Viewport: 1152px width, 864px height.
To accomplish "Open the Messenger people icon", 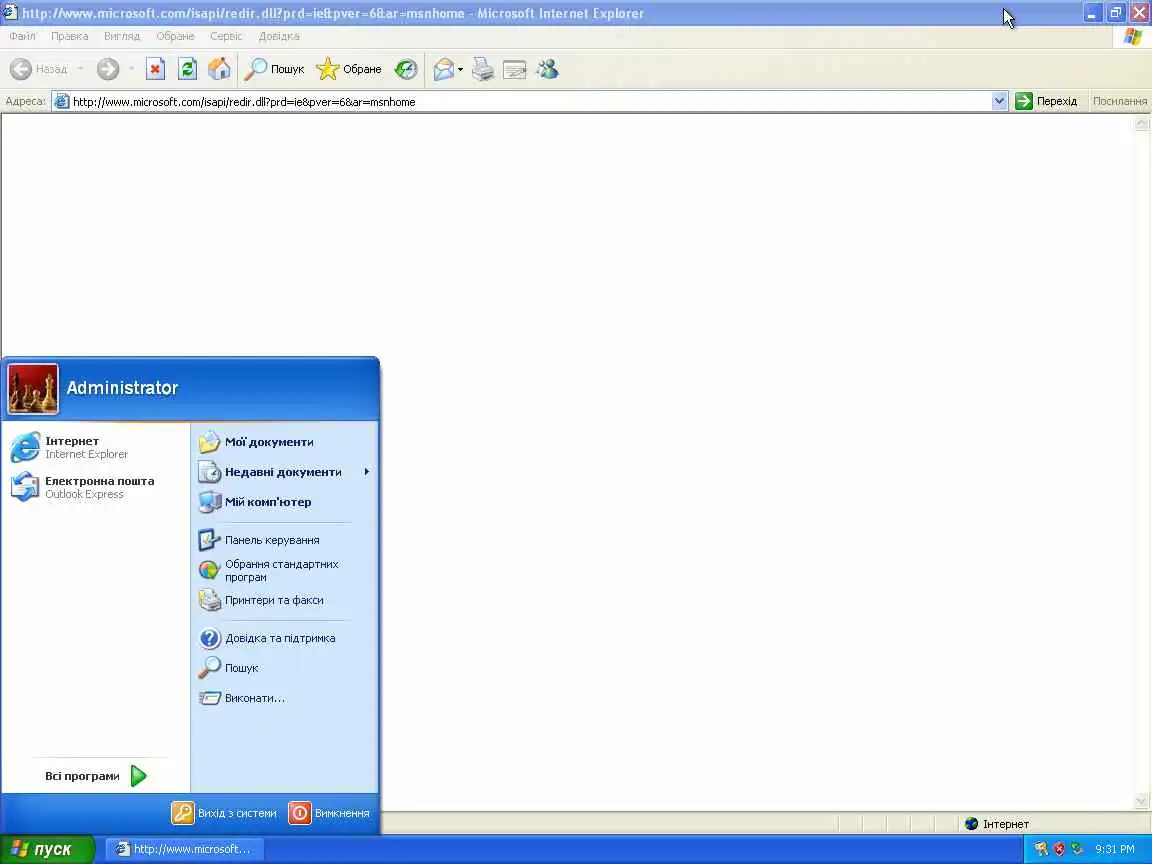I will pyautogui.click(x=547, y=69).
